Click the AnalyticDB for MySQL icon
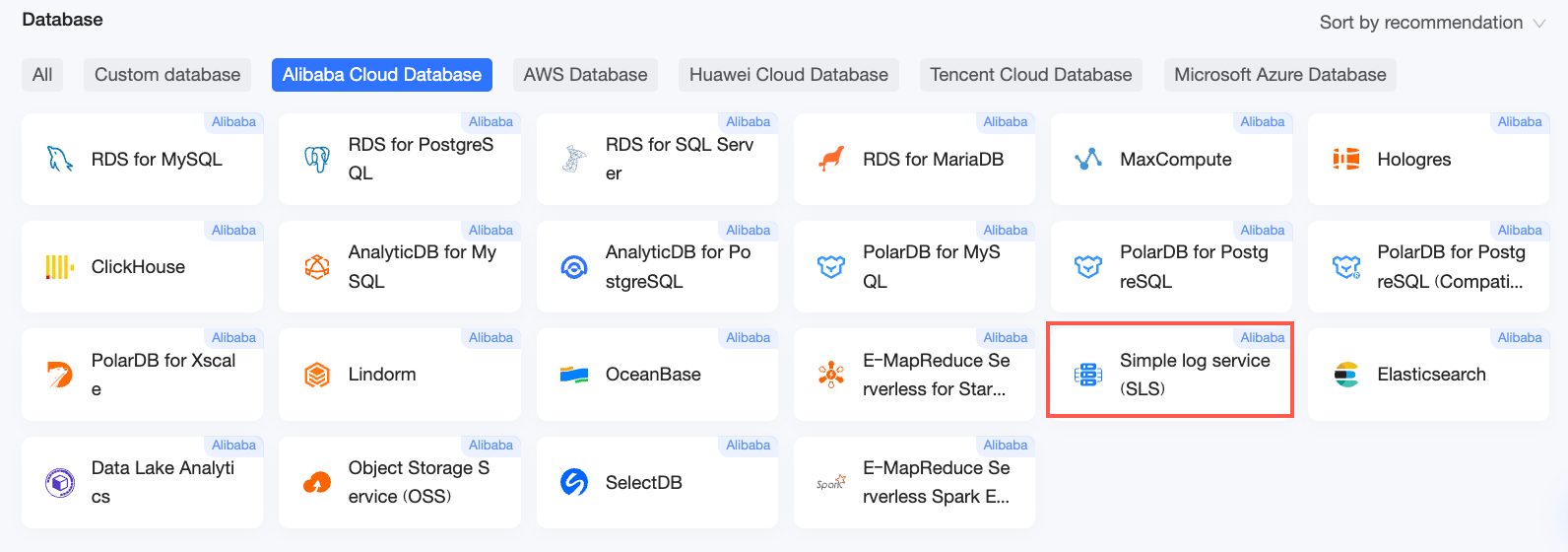 tap(317, 267)
